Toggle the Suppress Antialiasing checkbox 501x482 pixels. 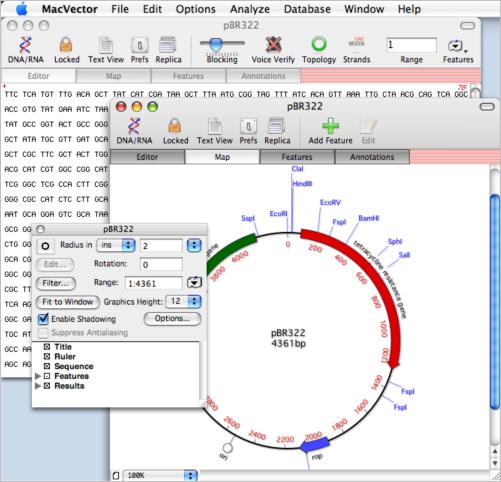pyautogui.click(x=43, y=333)
